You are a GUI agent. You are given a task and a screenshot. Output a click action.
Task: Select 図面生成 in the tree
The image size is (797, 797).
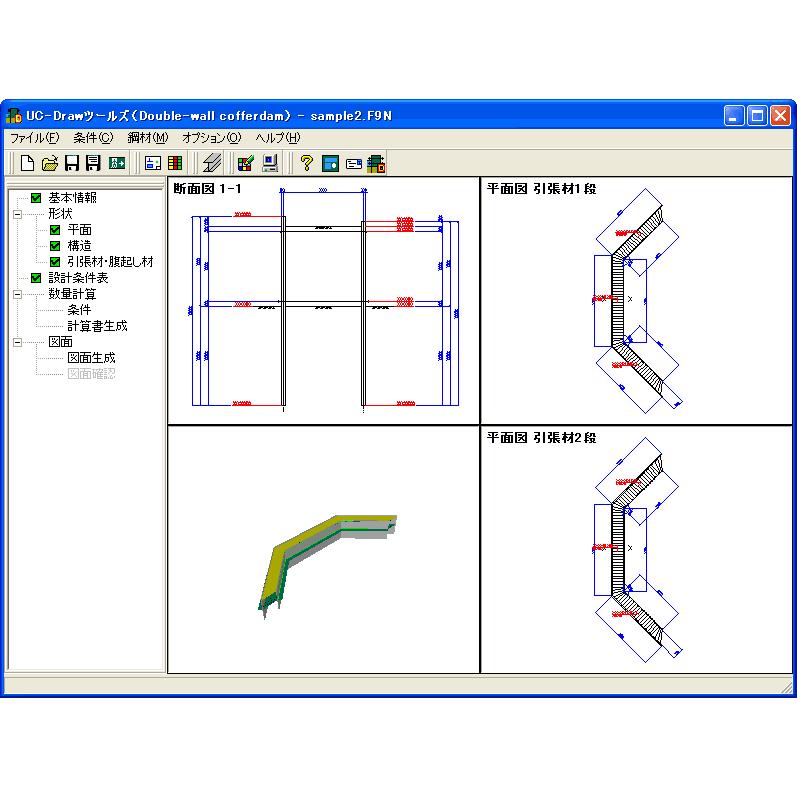point(91,358)
